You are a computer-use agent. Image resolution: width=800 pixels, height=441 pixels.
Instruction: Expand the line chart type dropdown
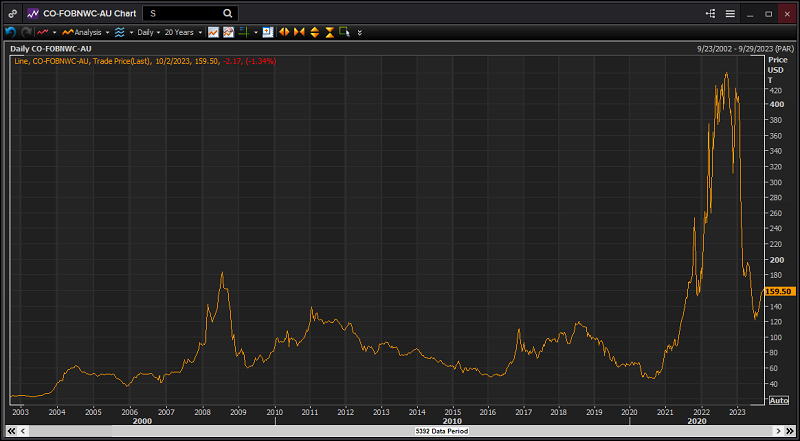click(54, 32)
